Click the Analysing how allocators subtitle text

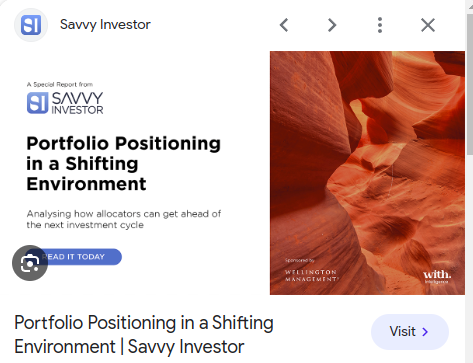click(x=124, y=219)
